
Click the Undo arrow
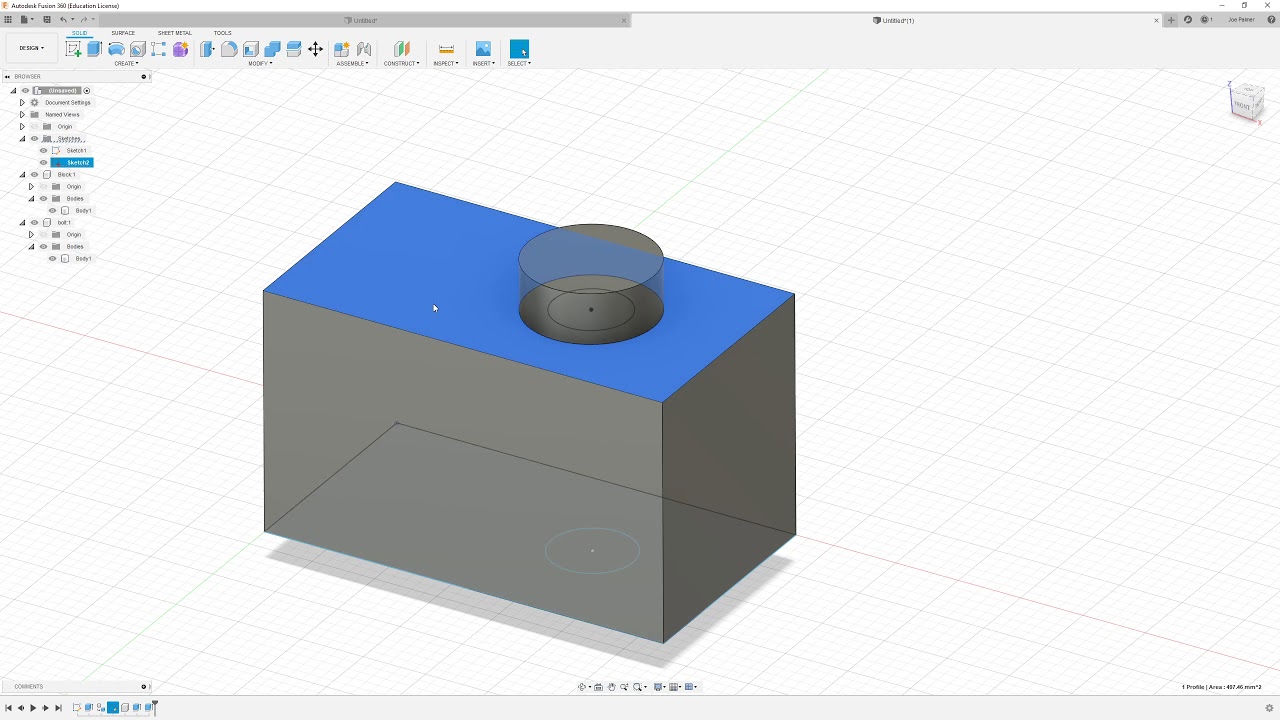pos(63,19)
